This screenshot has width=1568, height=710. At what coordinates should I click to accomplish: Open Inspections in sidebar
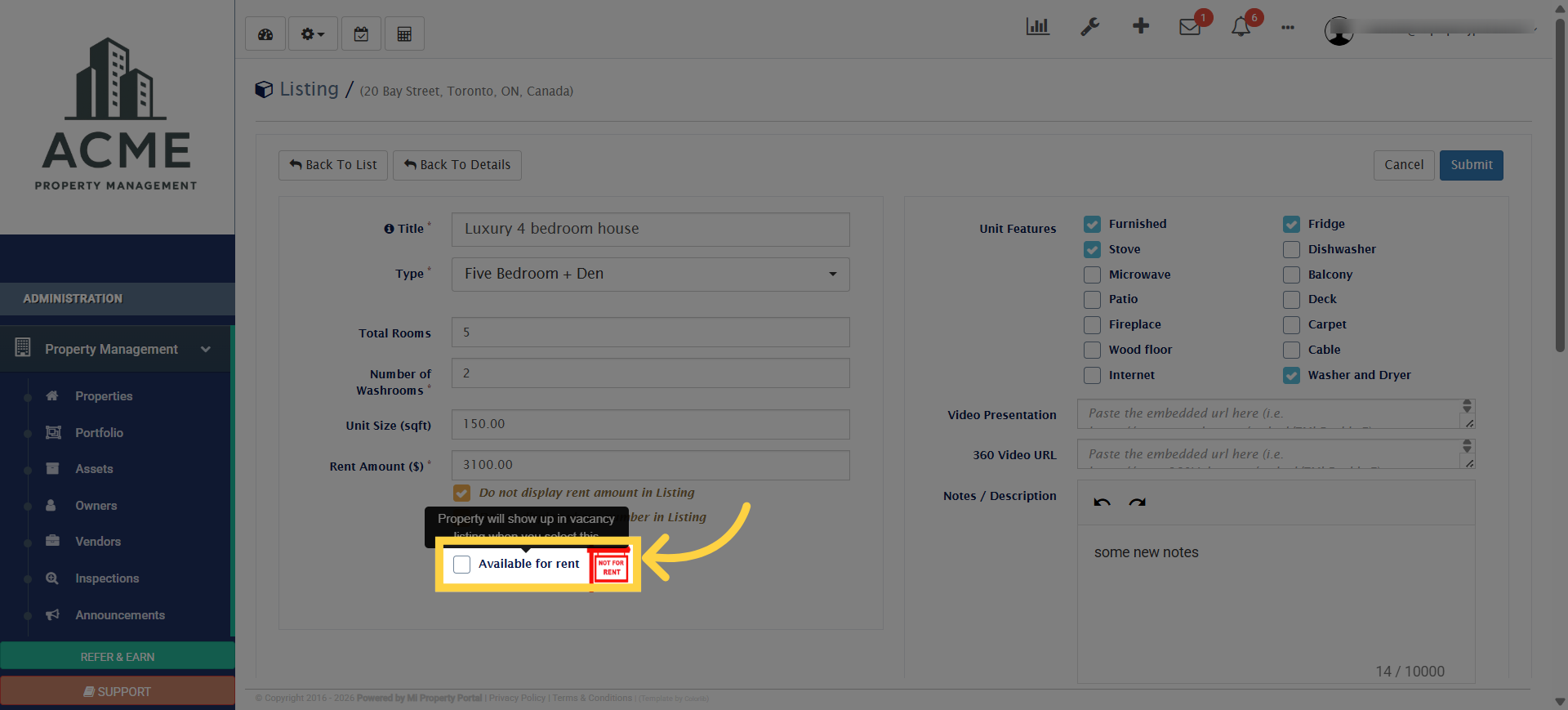(x=107, y=578)
